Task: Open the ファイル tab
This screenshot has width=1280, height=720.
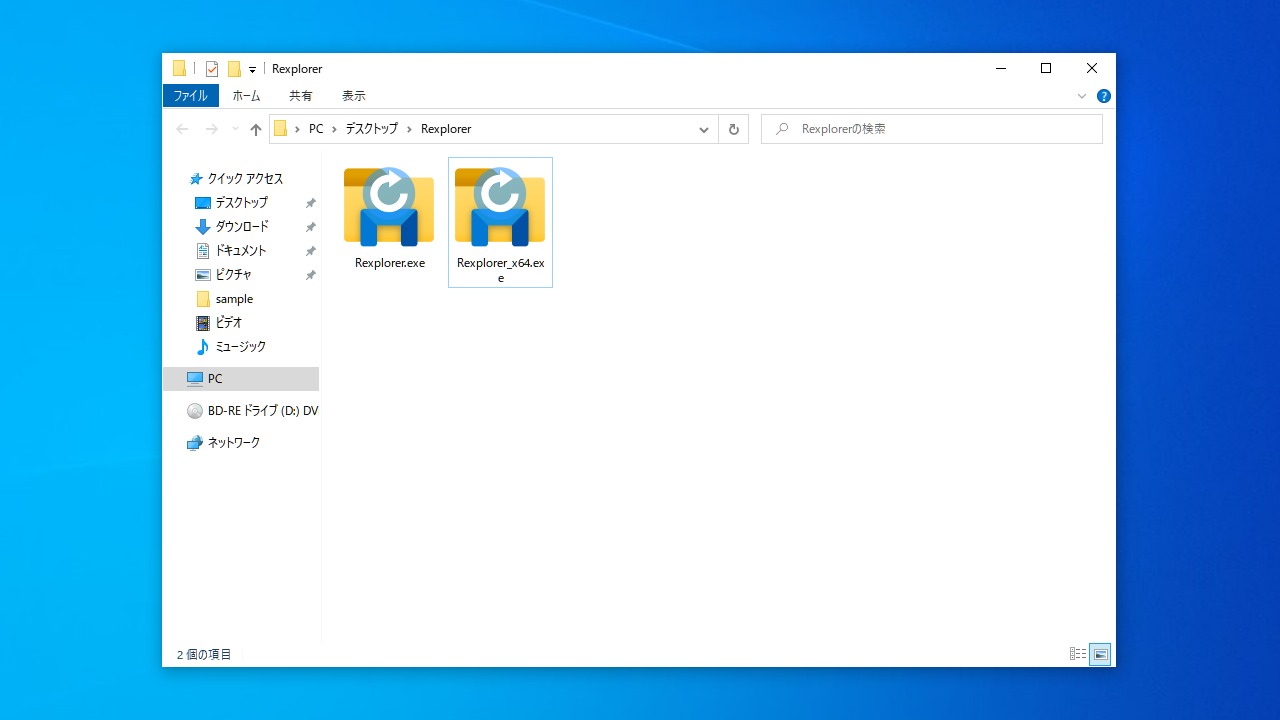Action: pos(190,96)
